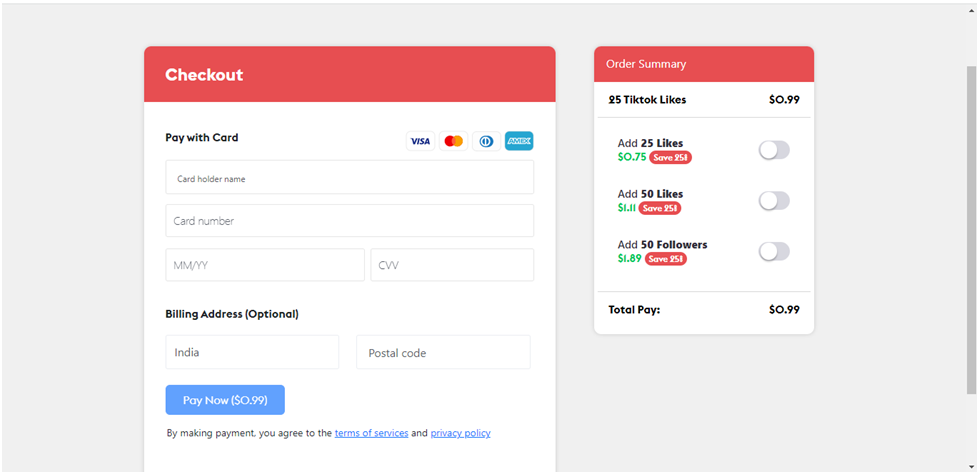Select the Postal code field
Screen dimensions: 979x474
point(443,352)
